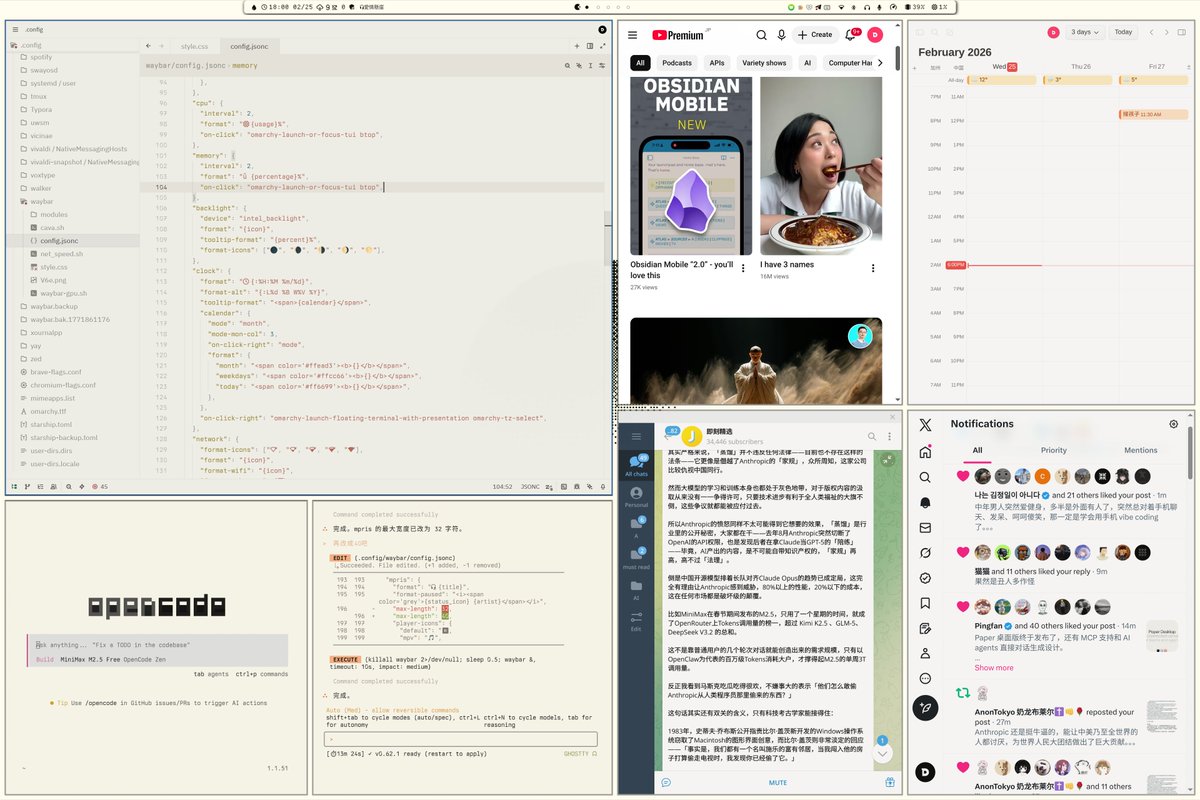This screenshot has height=800, width=1200.
Task: Open the 排孩子 11:30 AM calendar event
Action: coord(1153,114)
